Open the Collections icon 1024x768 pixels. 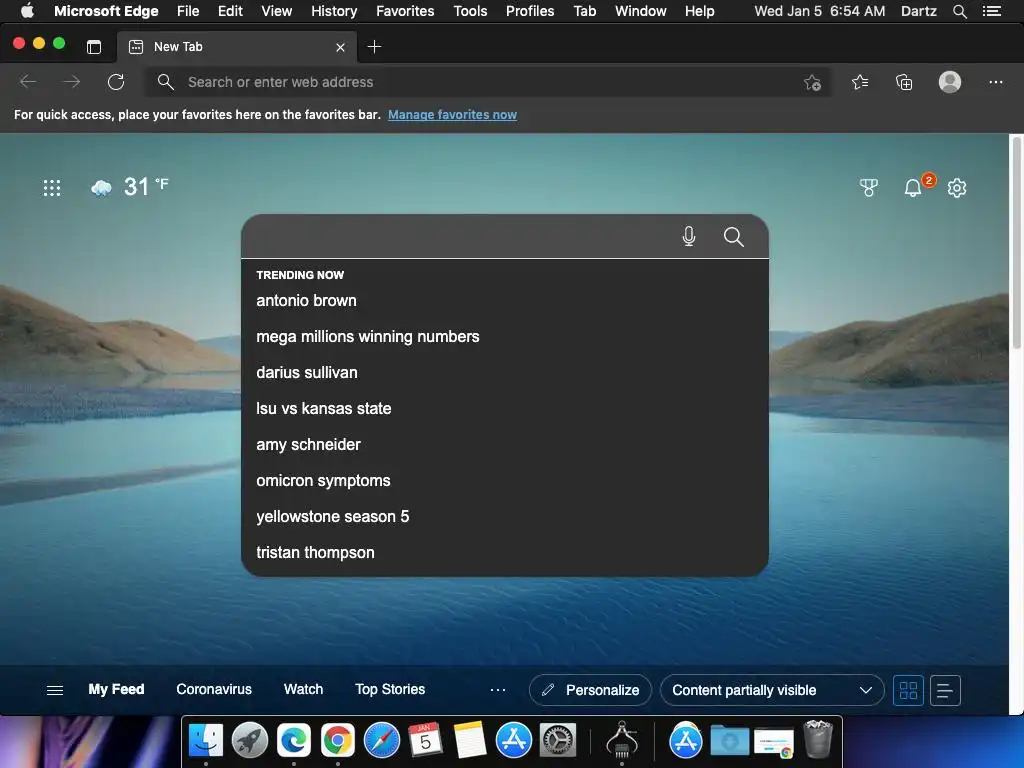coord(904,82)
